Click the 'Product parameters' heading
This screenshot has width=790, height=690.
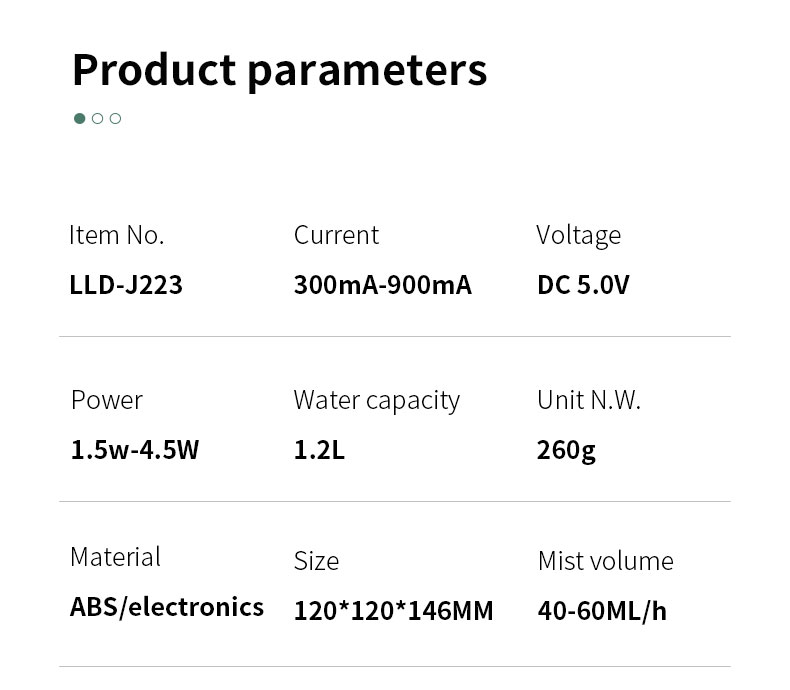[x=279, y=70]
